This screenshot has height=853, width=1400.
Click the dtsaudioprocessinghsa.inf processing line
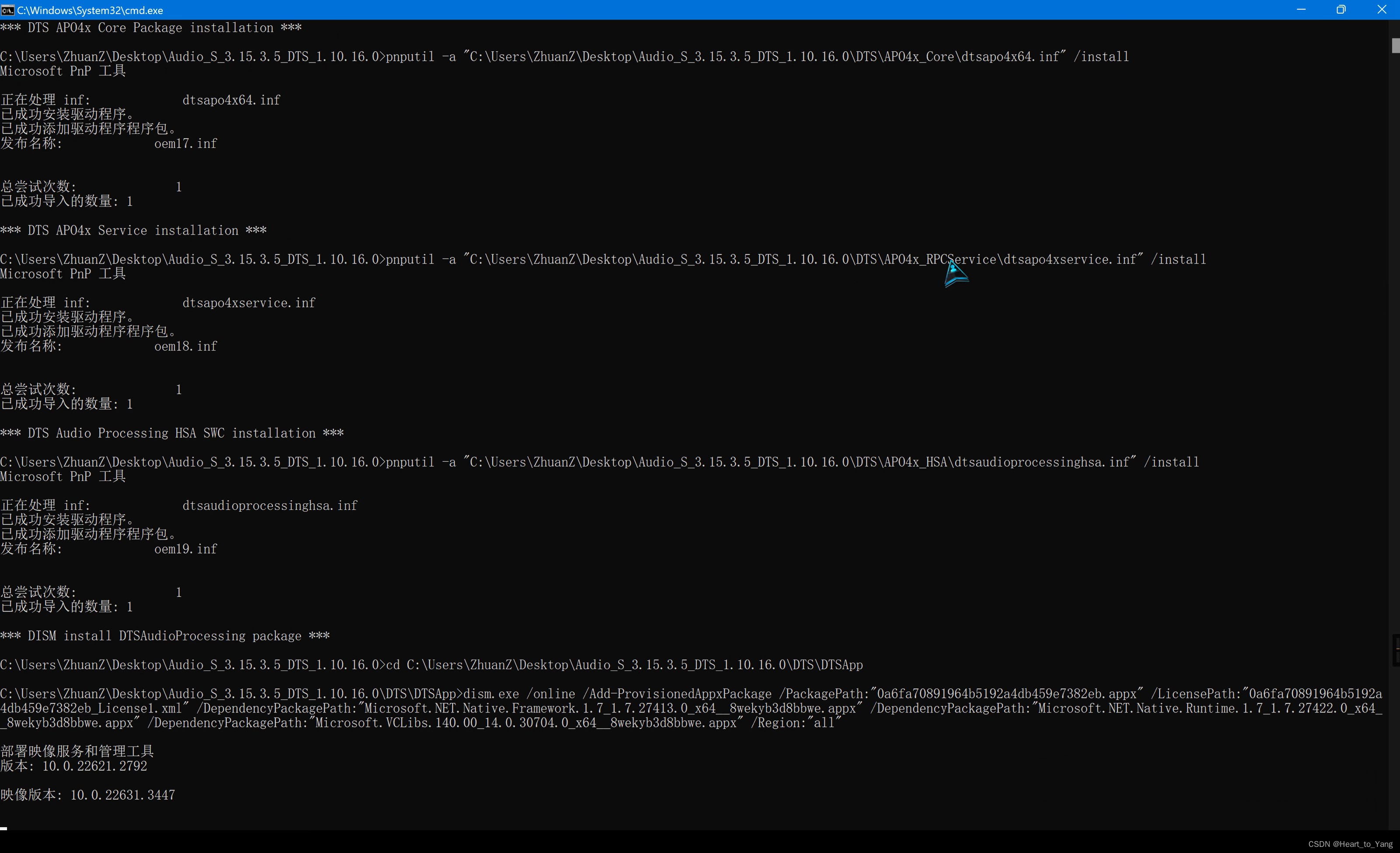pyautogui.click(x=269, y=506)
